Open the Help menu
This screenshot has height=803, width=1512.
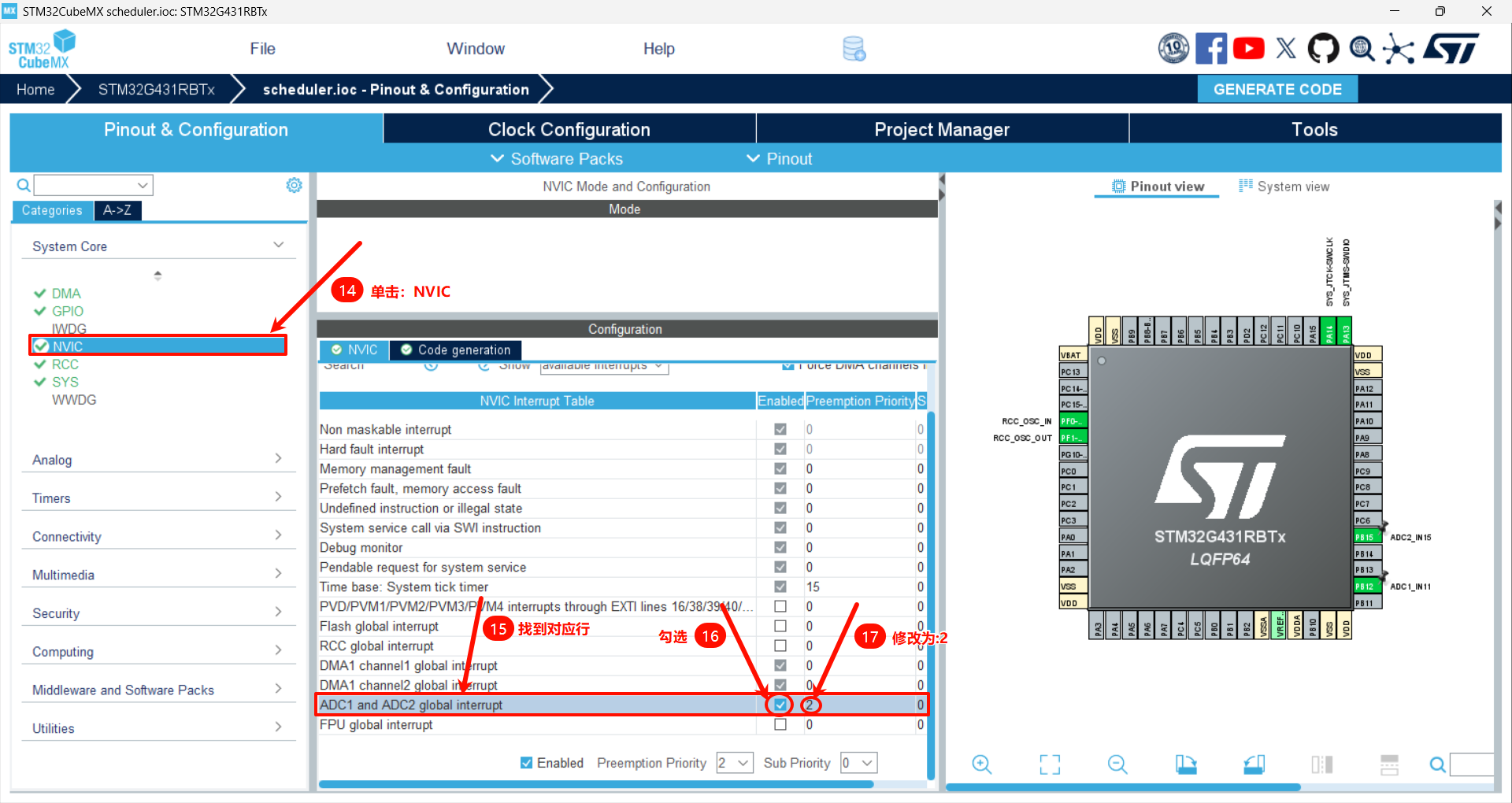click(658, 49)
